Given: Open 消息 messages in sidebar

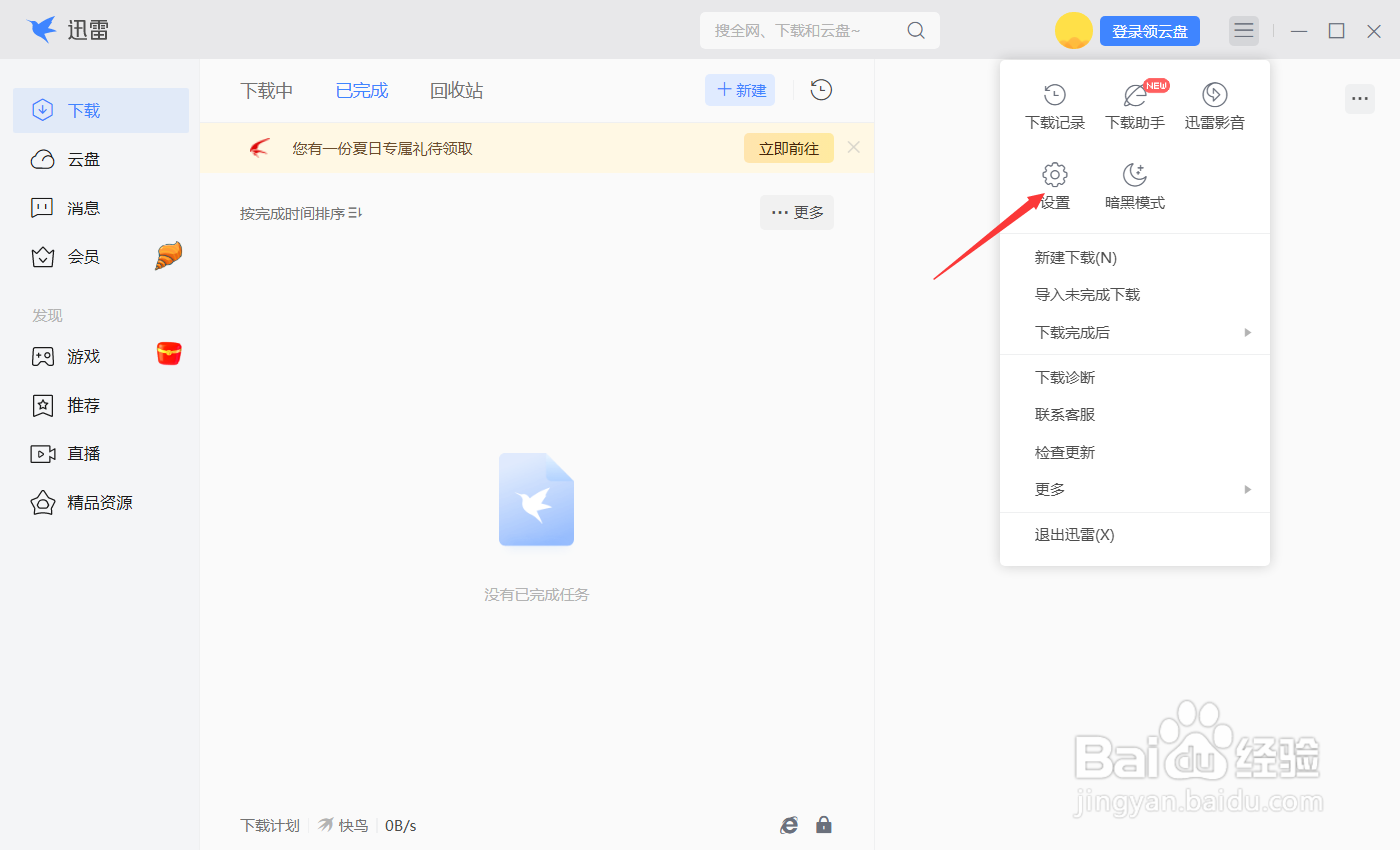Looking at the screenshot, I should [x=101, y=208].
